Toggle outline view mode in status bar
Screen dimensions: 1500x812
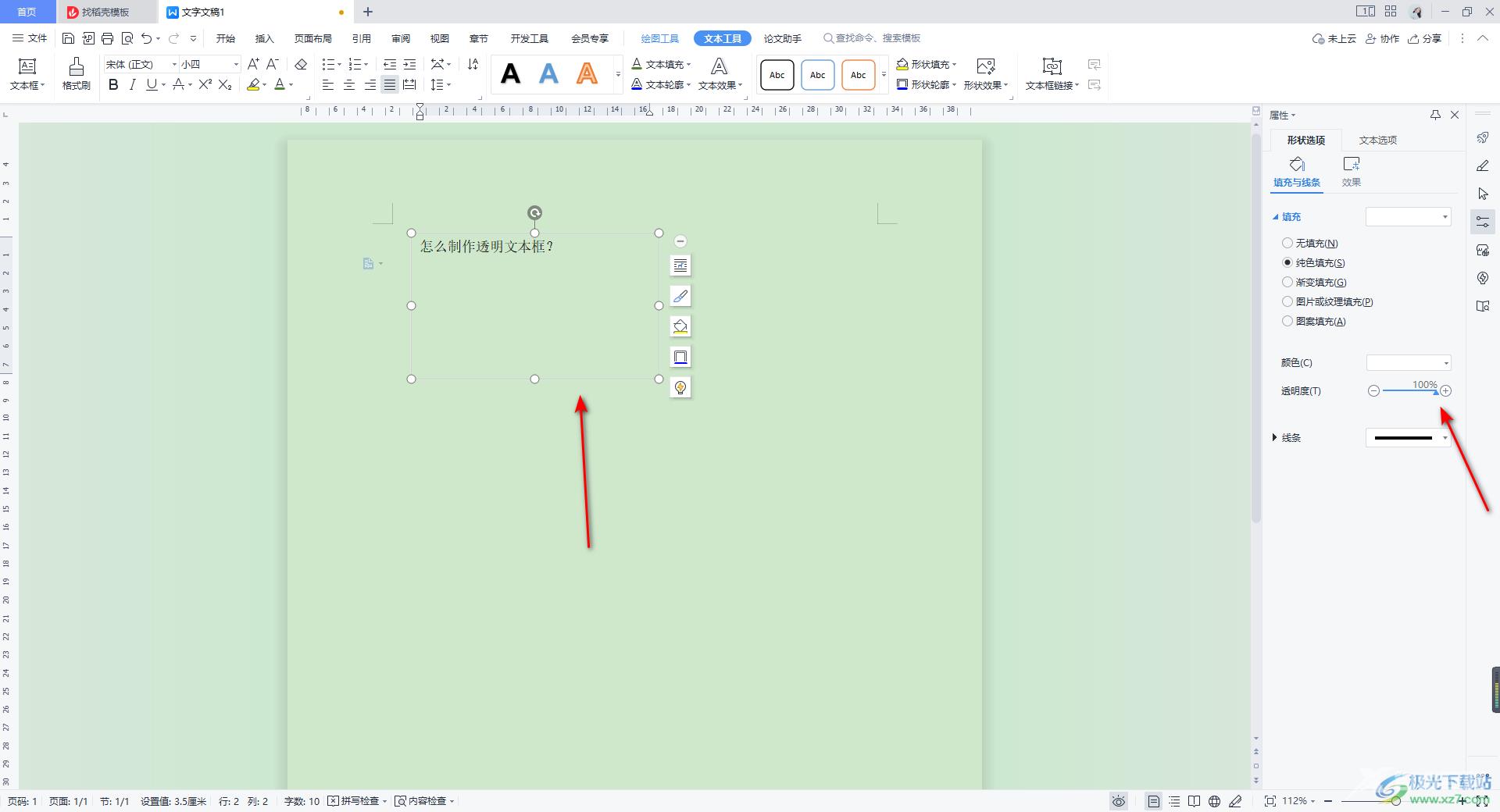click(1174, 801)
